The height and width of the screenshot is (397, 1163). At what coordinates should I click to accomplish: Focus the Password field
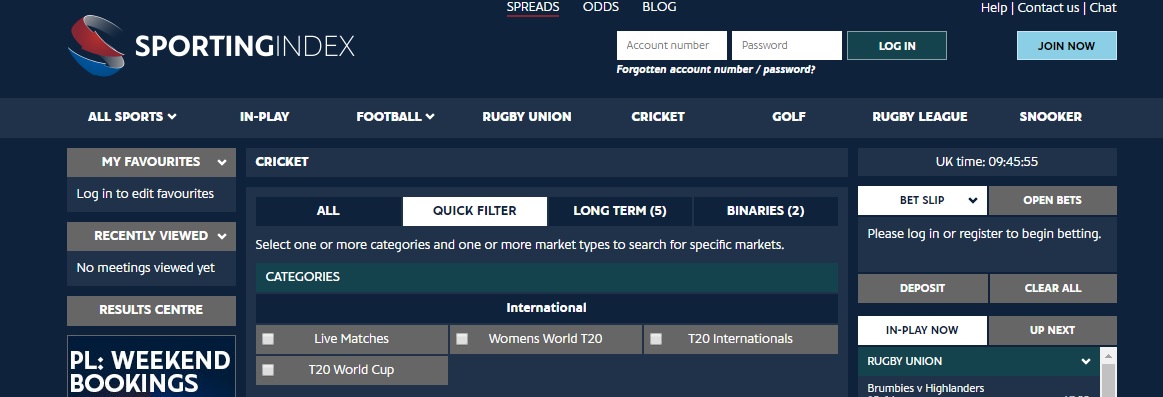point(787,45)
